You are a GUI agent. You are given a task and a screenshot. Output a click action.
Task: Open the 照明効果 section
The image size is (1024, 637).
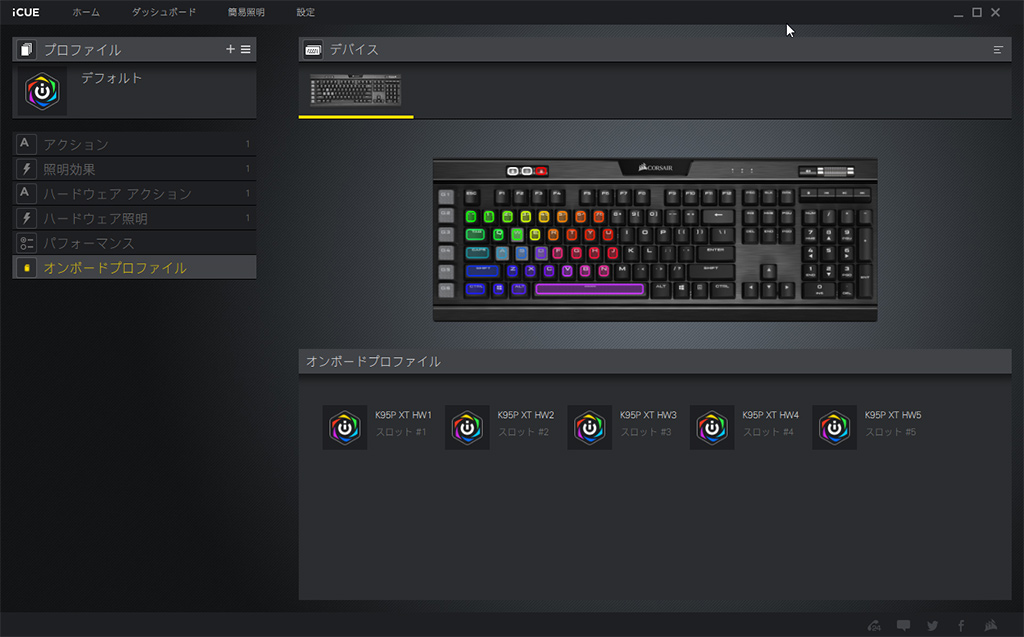pyautogui.click(x=134, y=169)
